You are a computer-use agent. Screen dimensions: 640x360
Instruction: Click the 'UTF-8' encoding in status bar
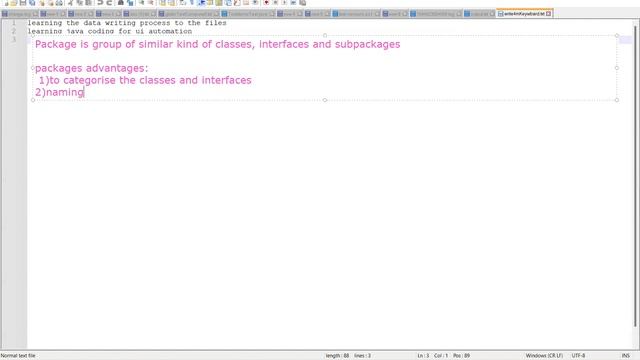(x=578, y=356)
